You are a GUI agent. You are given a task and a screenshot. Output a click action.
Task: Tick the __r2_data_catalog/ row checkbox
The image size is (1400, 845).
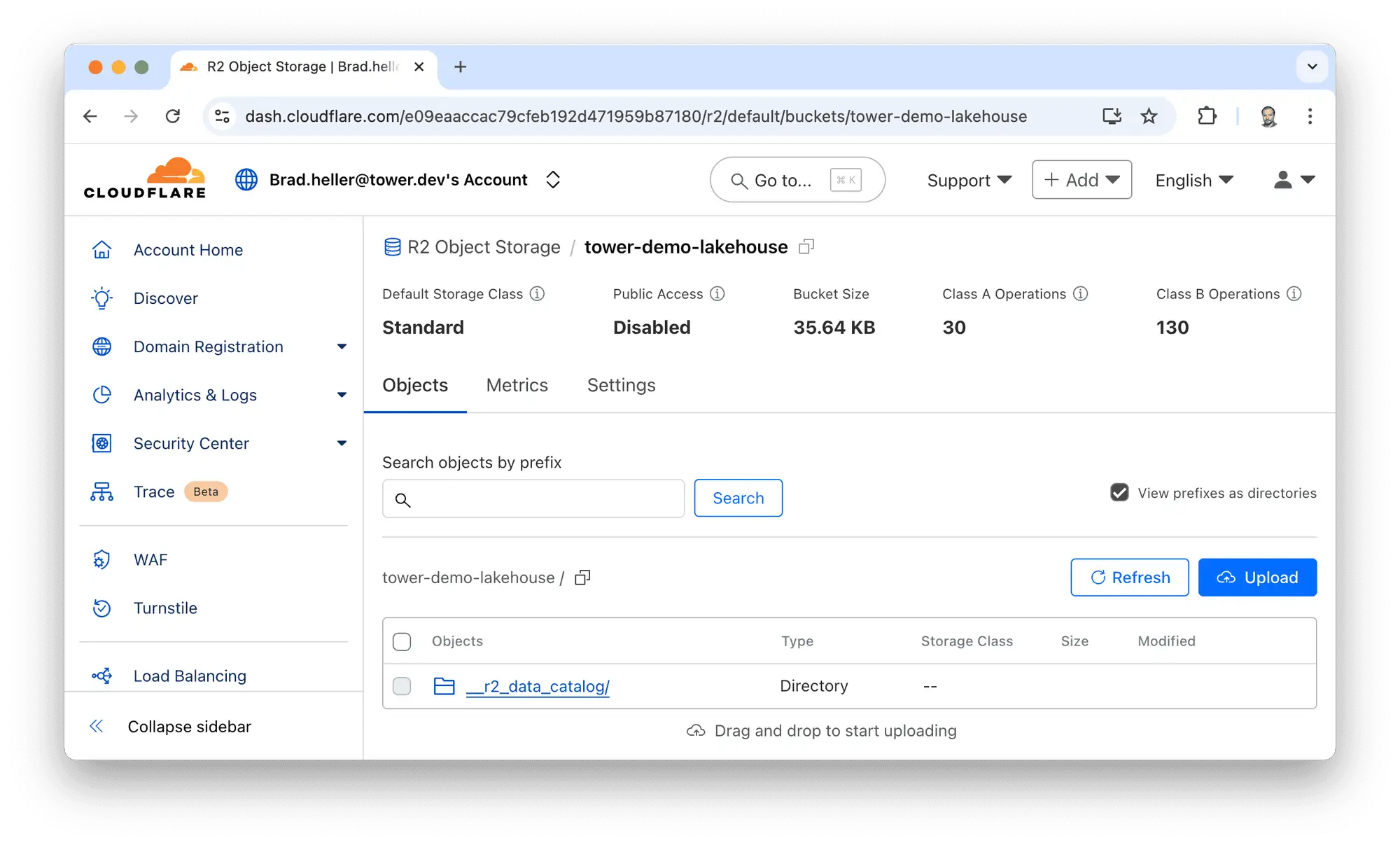(x=402, y=686)
